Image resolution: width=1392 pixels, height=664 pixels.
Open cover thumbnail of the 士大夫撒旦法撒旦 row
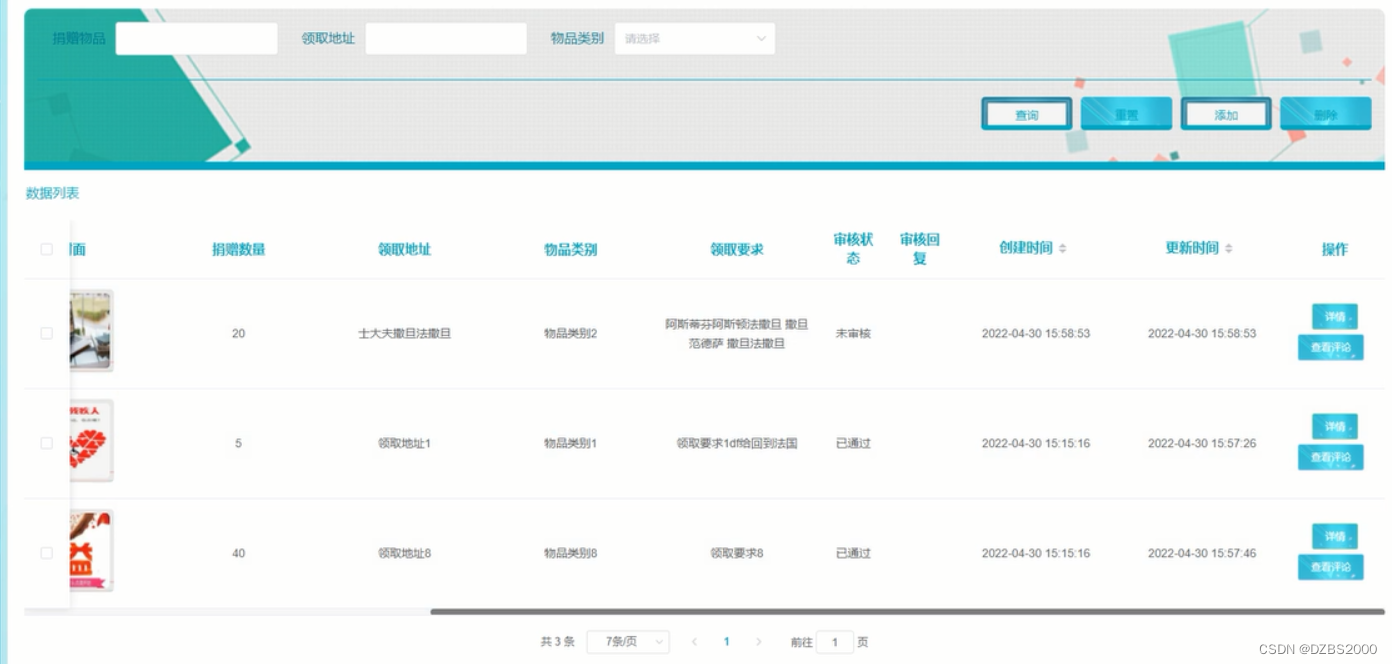tap(91, 331)
